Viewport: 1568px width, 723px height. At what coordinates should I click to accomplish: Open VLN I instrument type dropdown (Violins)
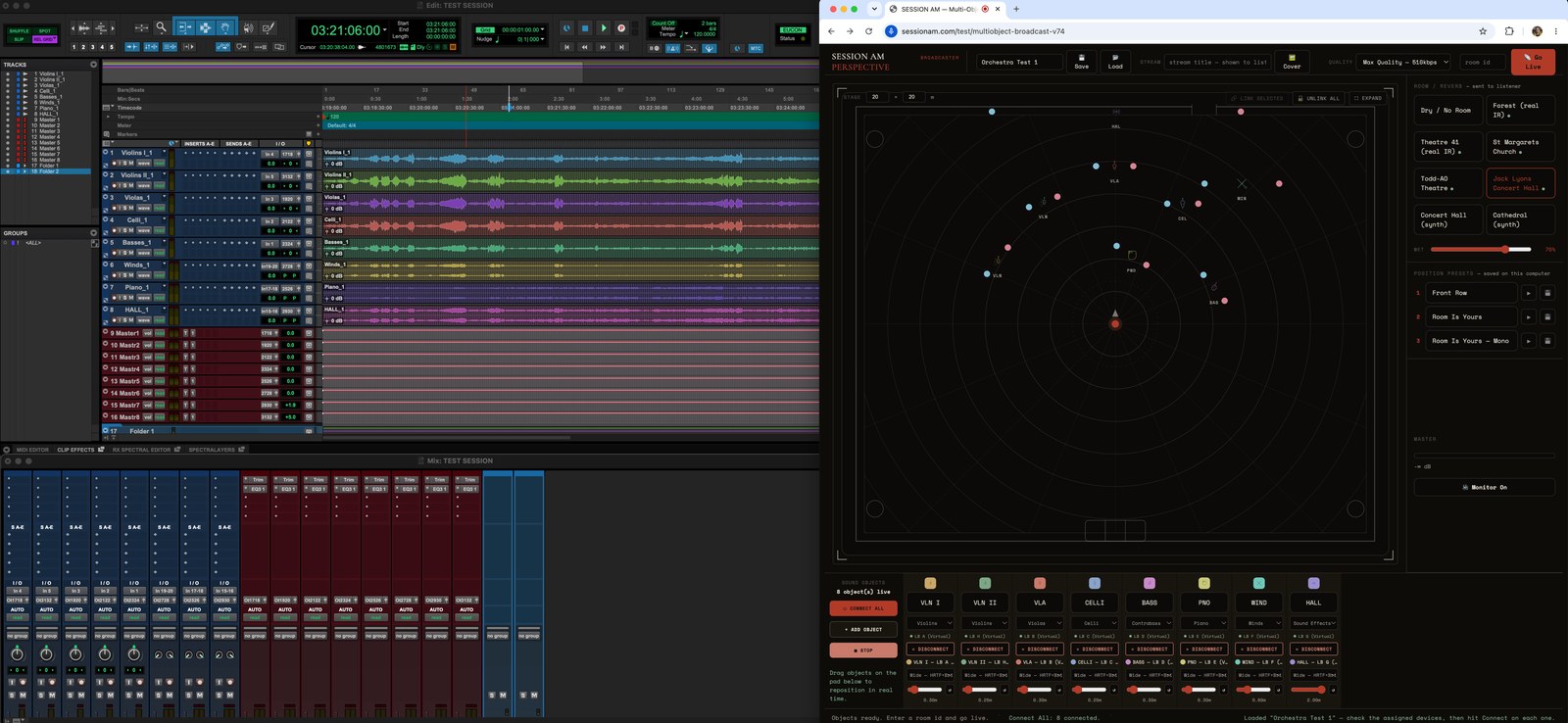click(x=930, y=623)
